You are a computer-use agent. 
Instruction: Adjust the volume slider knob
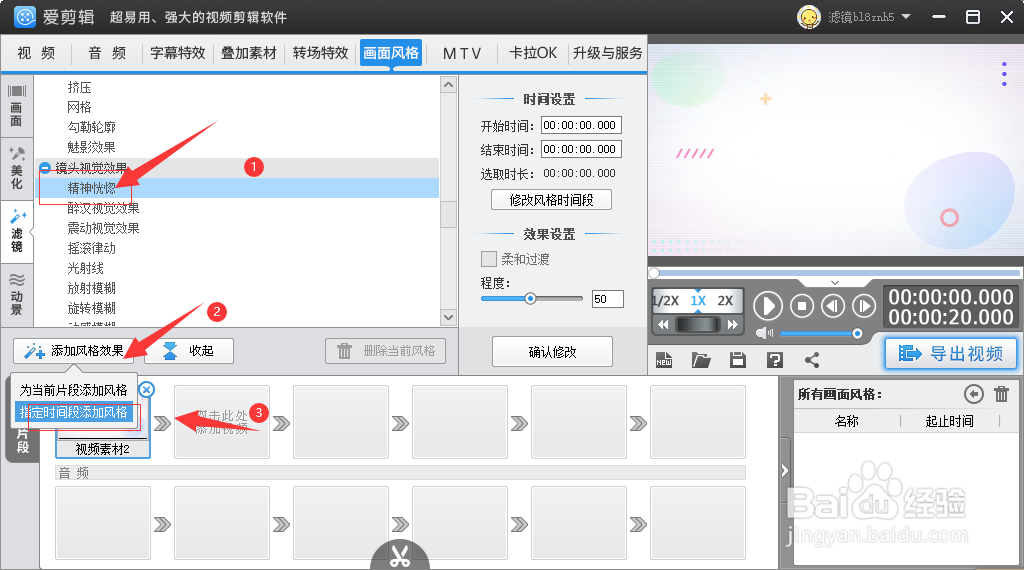[857, 334]
